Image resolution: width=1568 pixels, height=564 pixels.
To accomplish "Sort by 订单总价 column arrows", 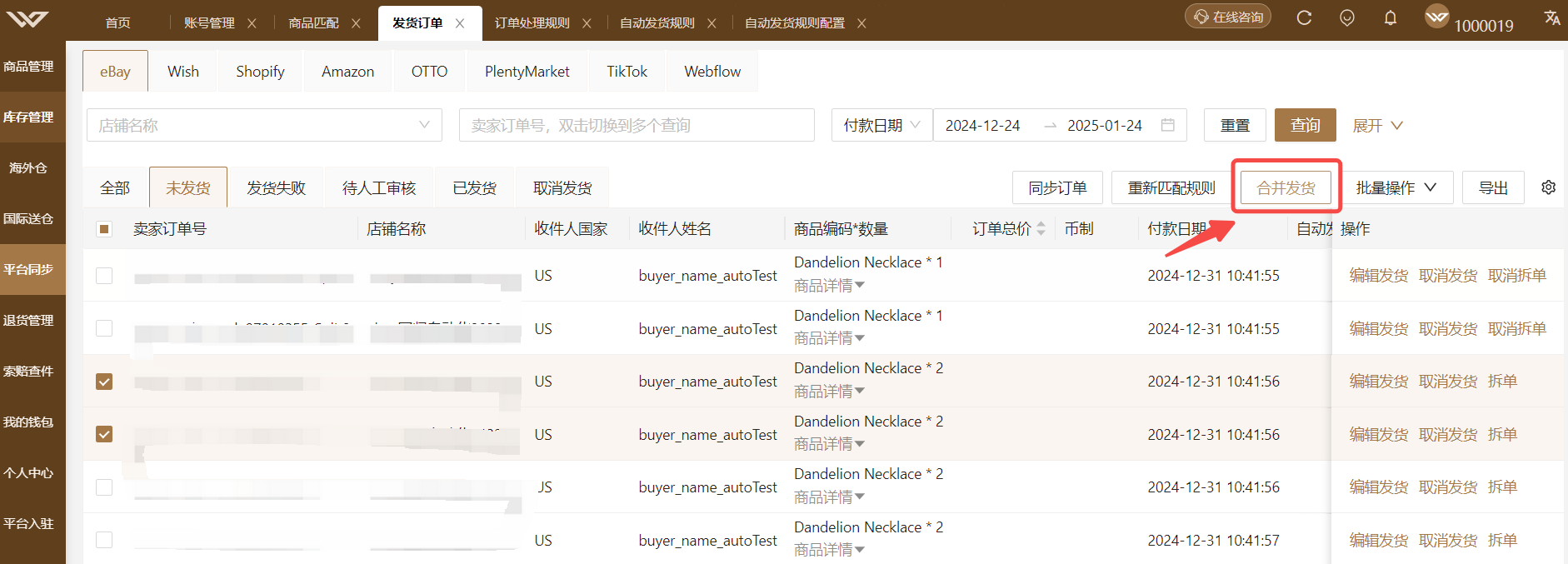I will [1041, 228].
